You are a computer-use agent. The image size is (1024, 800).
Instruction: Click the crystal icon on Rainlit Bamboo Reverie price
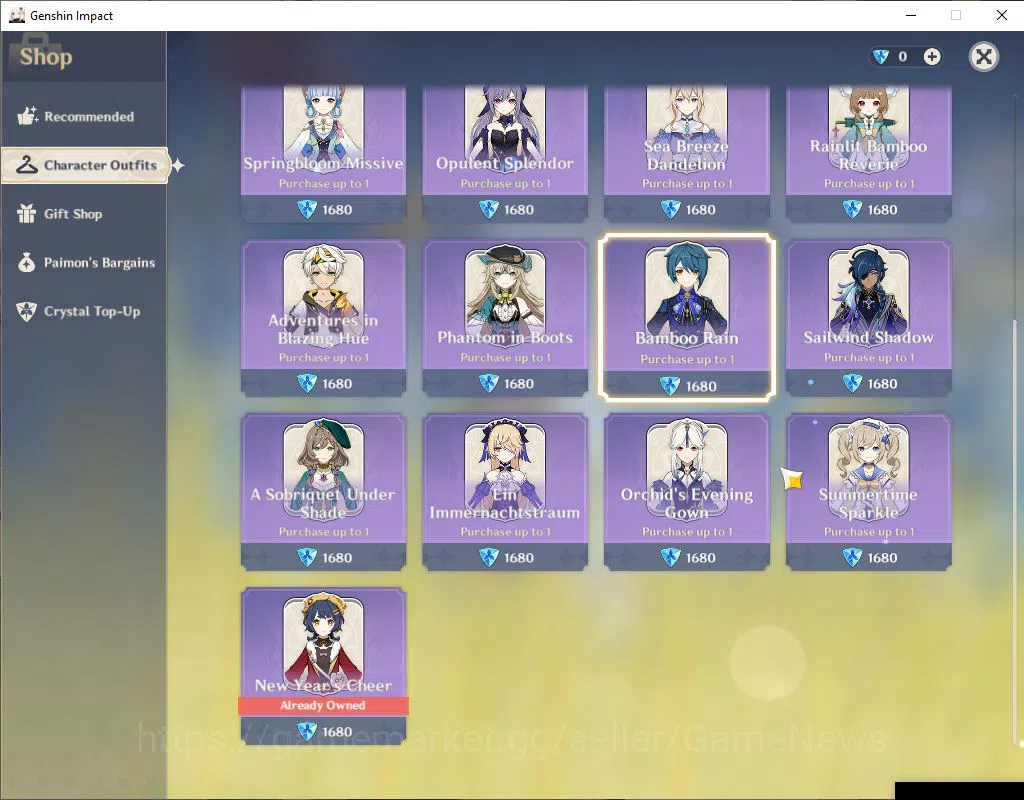[852, 209]
